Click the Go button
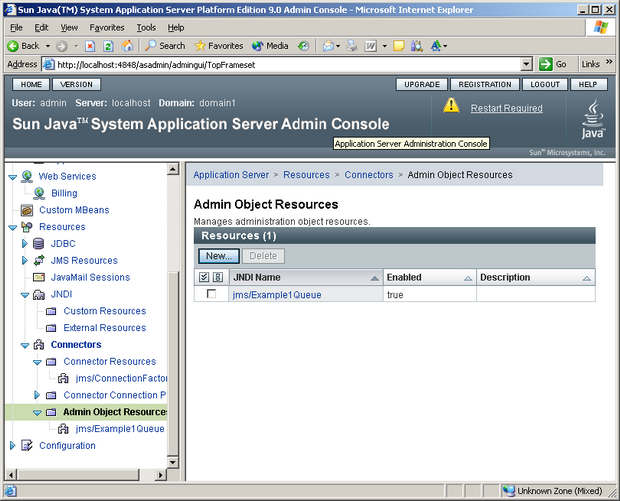 click(x=552, y=64)
